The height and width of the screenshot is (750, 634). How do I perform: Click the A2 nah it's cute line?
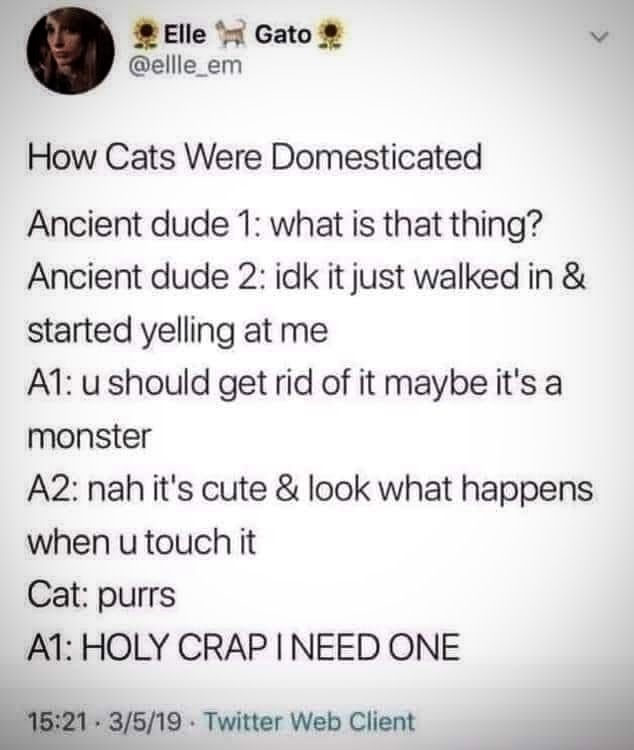point(310,489)
